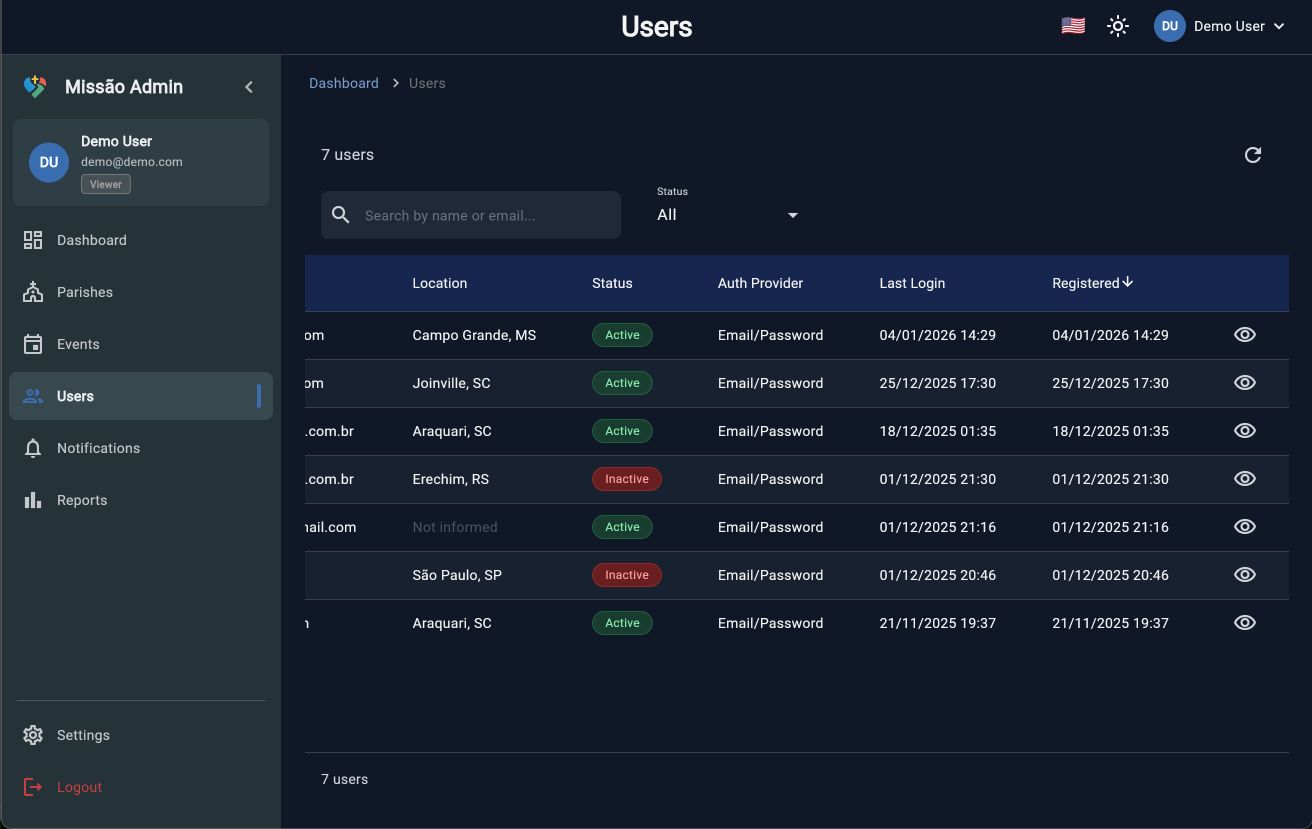1312x829 pixels.
Task: Toggle light mode with the sun icon
Action: click(1118, 26)
